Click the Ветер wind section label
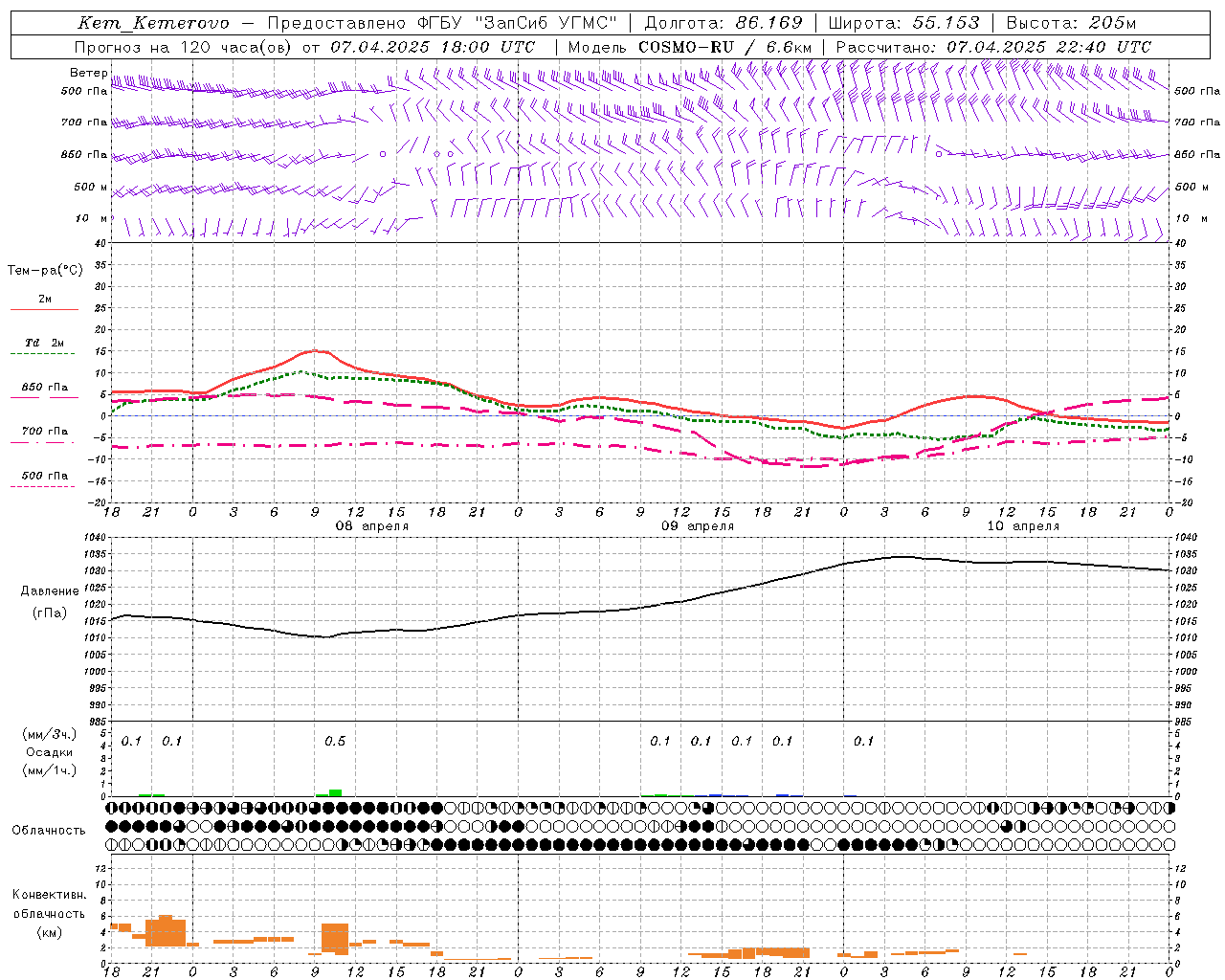This screenshot has width=1225, height=980. point(89,73)
